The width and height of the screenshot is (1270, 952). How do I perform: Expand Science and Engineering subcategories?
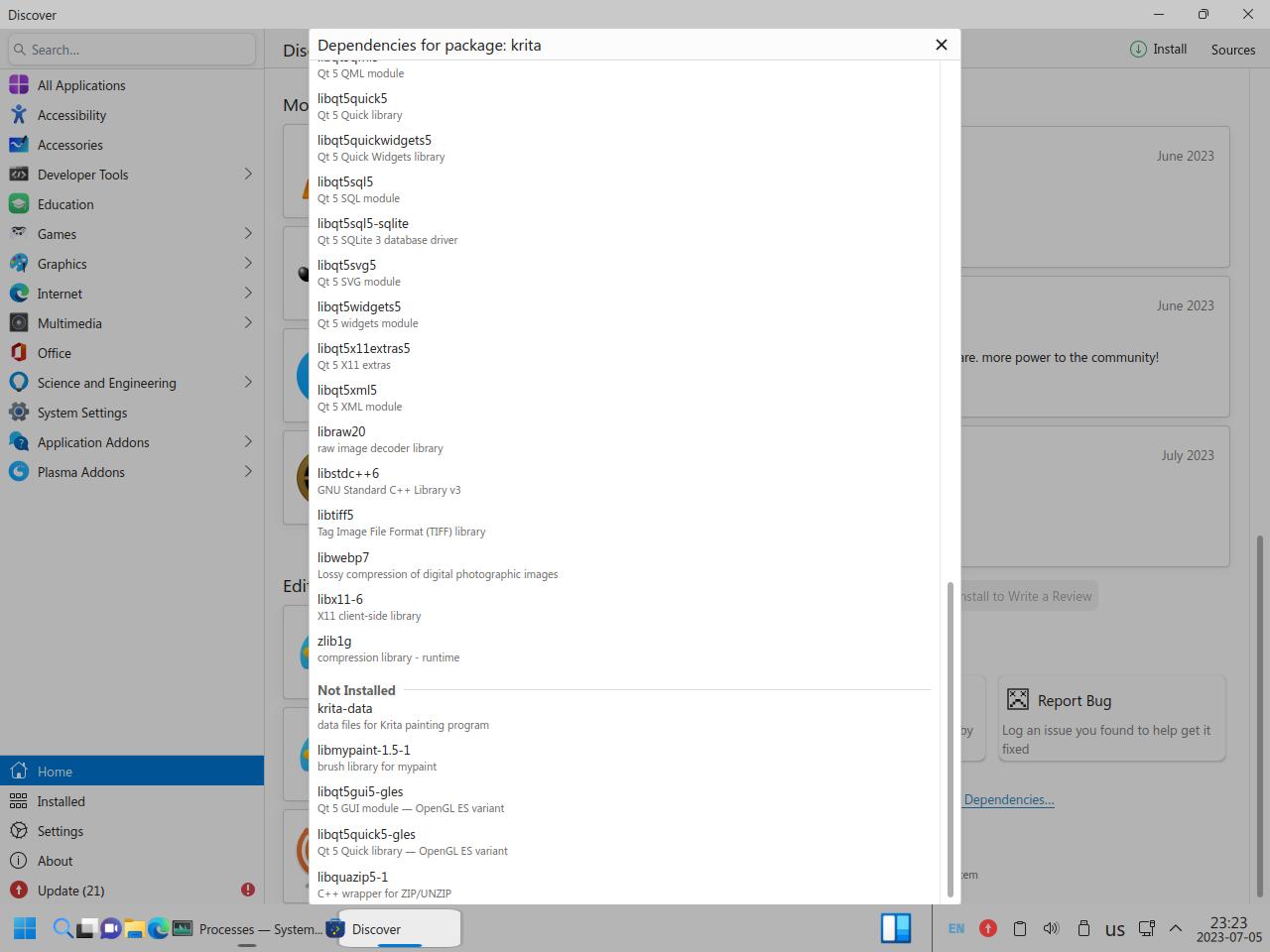(248, 383)
